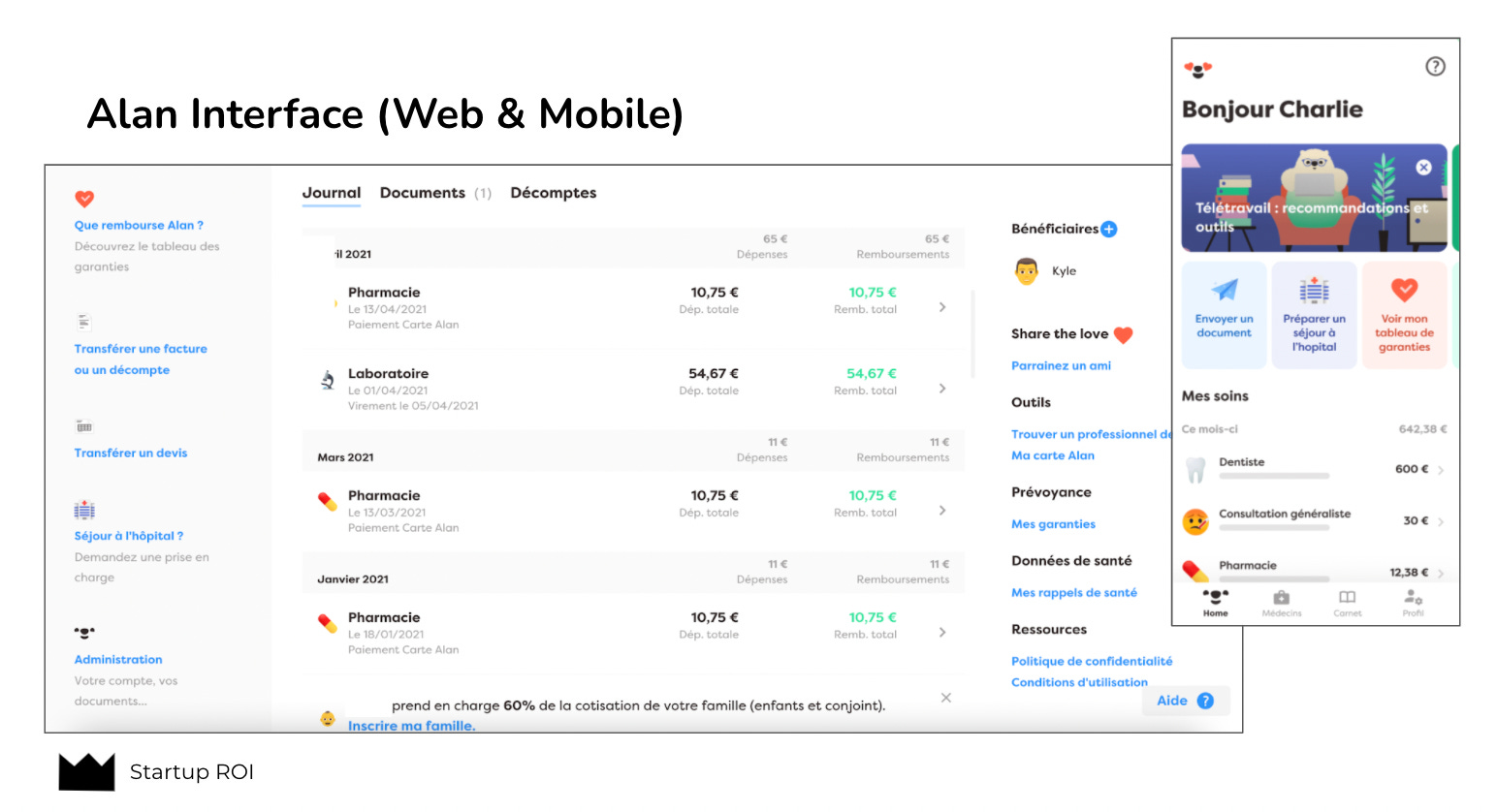Dismiss the family coverage banner
Viewport: 1497px width, 812px height.
pos(946,698)
